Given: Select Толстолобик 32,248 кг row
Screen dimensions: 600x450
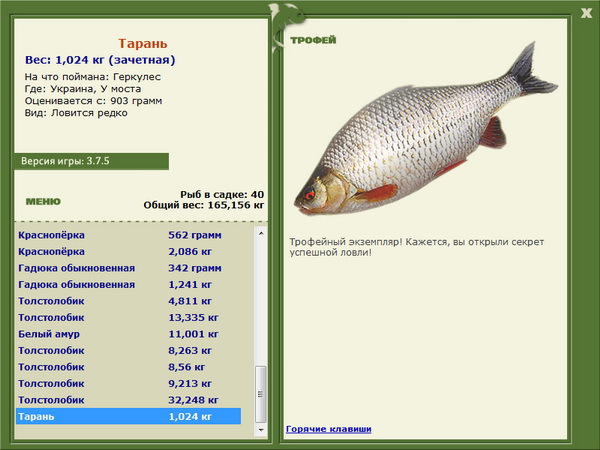Looking at the screenshot, I should [x=129, y=399].
